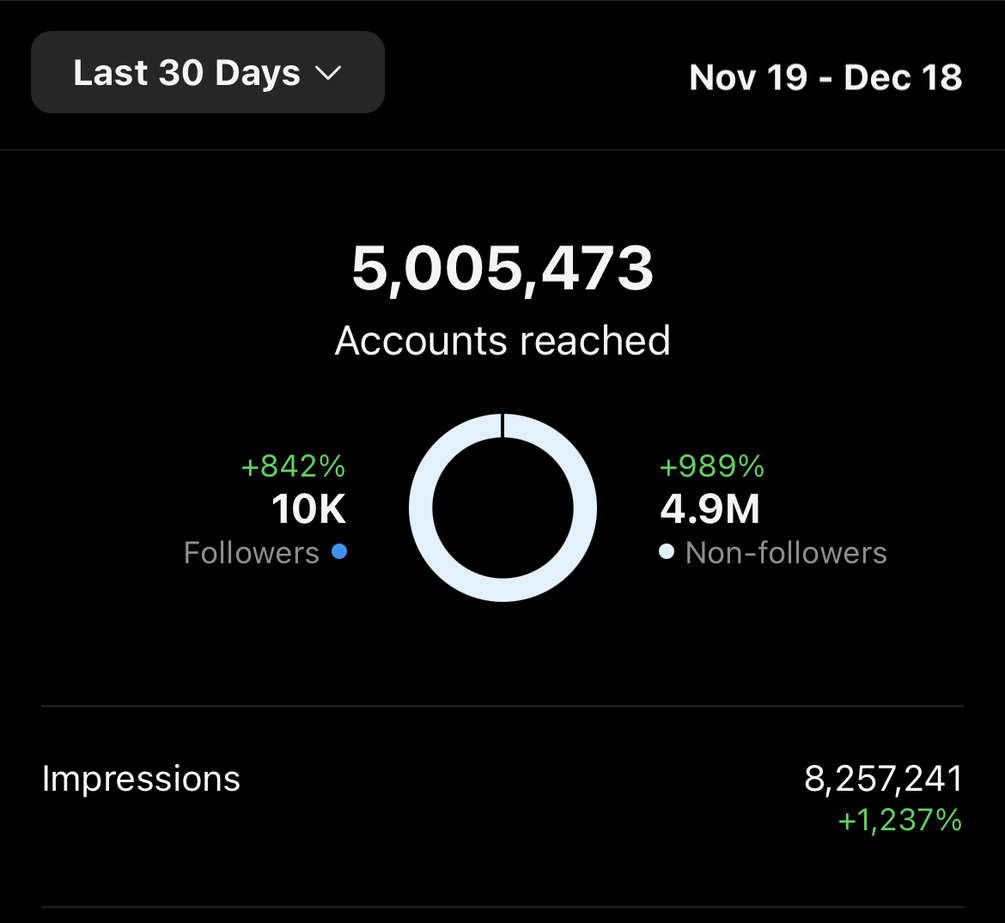Open the Last 30 Days dropdown

[207, 72]
